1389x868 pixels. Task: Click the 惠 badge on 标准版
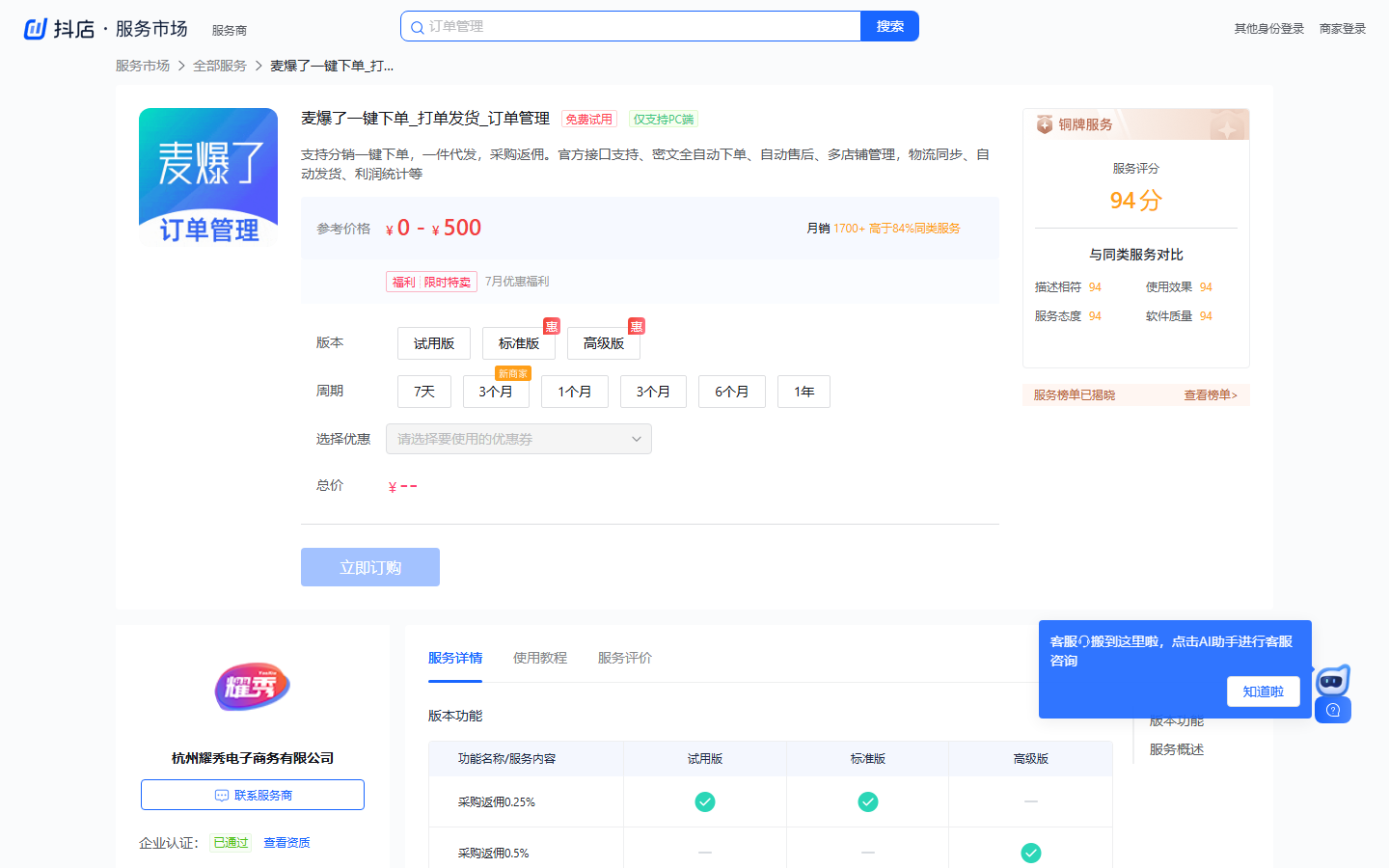point(552,326)
